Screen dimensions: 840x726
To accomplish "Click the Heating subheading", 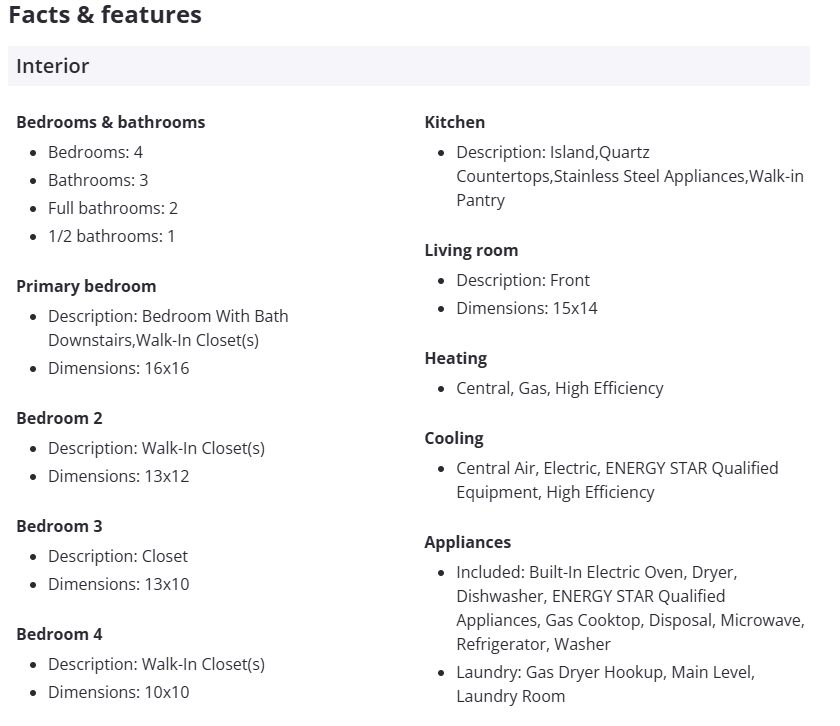I will (x=455, y=358).
